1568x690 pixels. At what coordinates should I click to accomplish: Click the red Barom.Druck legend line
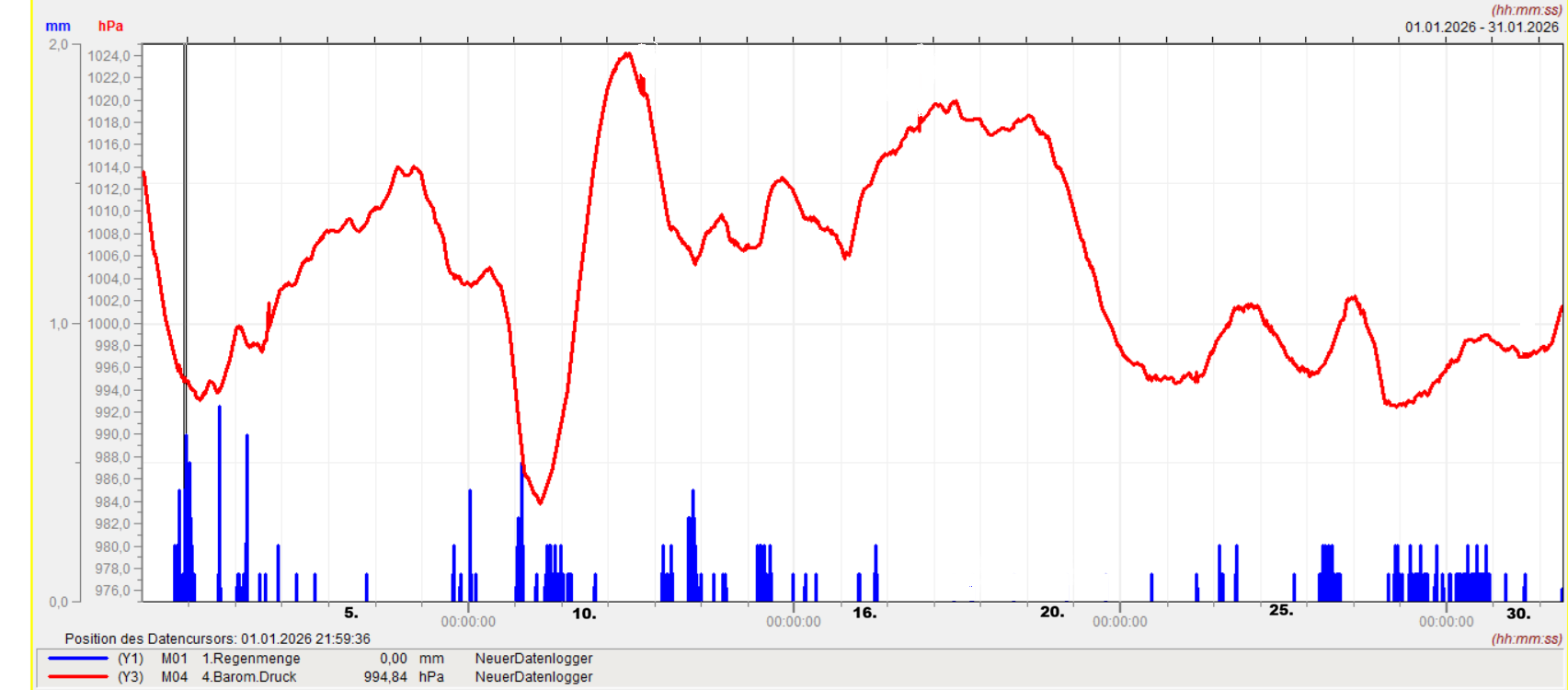click(77, 677)
